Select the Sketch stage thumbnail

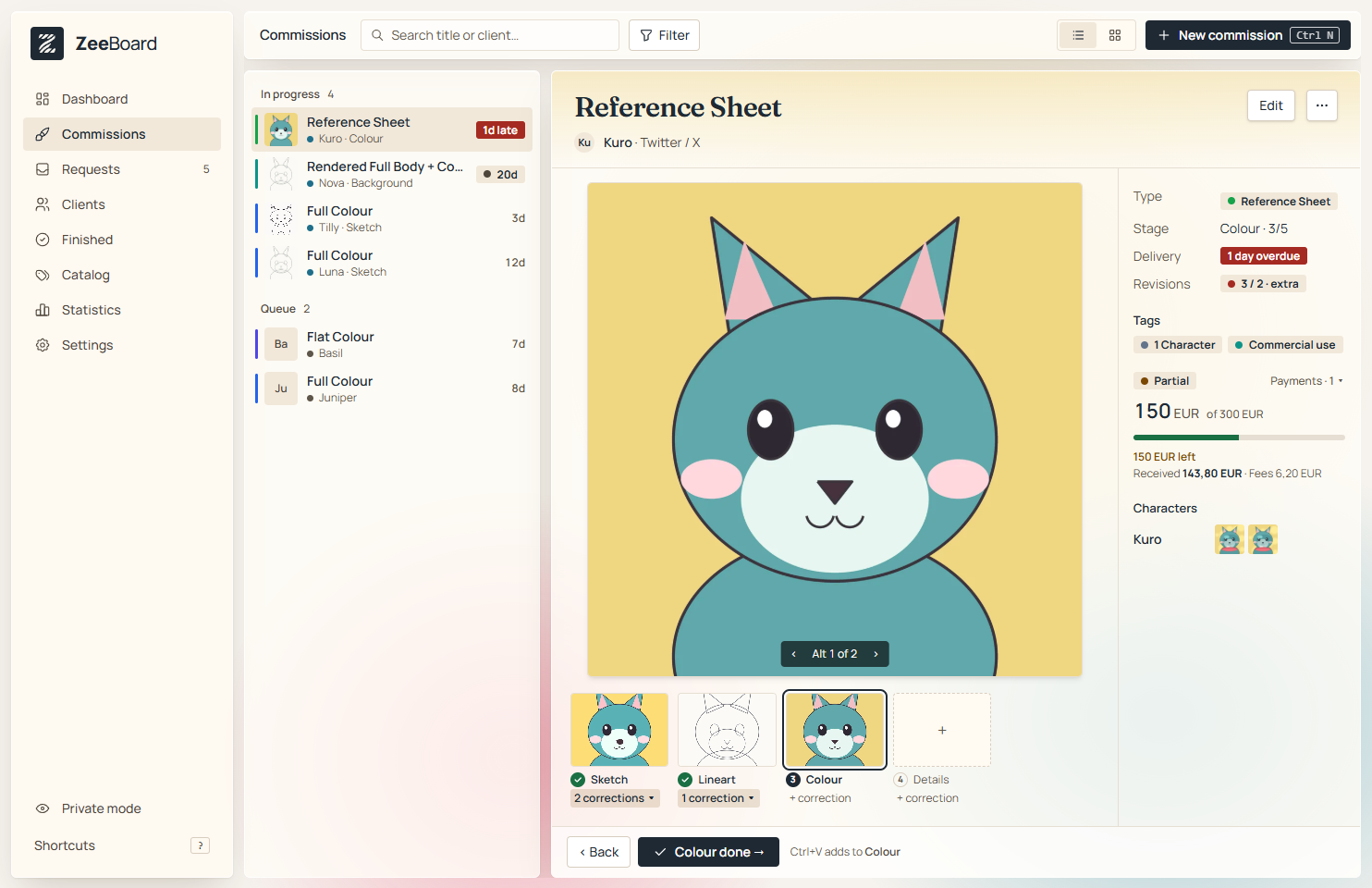pyautogui.click(x=619, y=730)
